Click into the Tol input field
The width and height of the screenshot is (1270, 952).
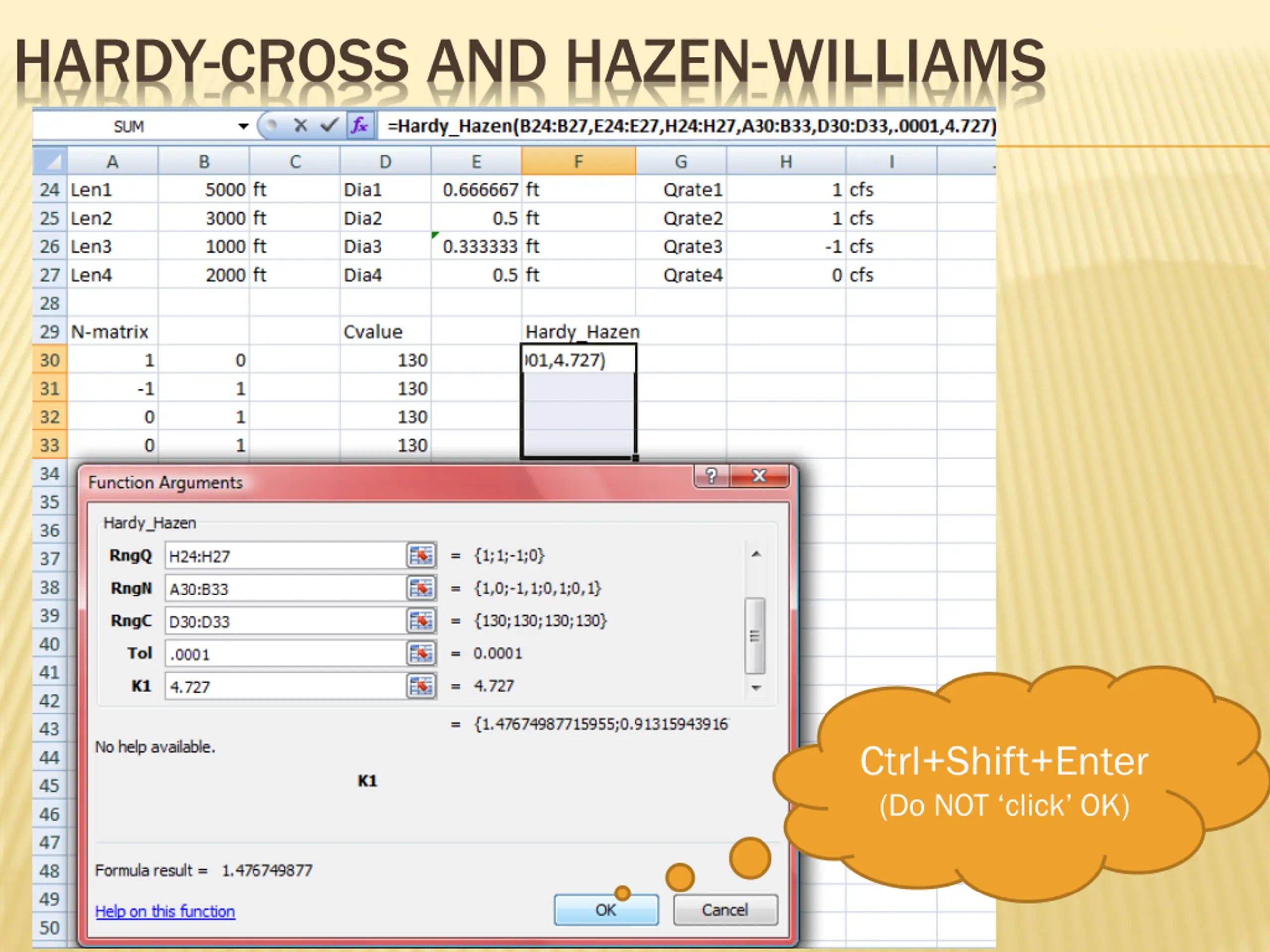point(285,654)
